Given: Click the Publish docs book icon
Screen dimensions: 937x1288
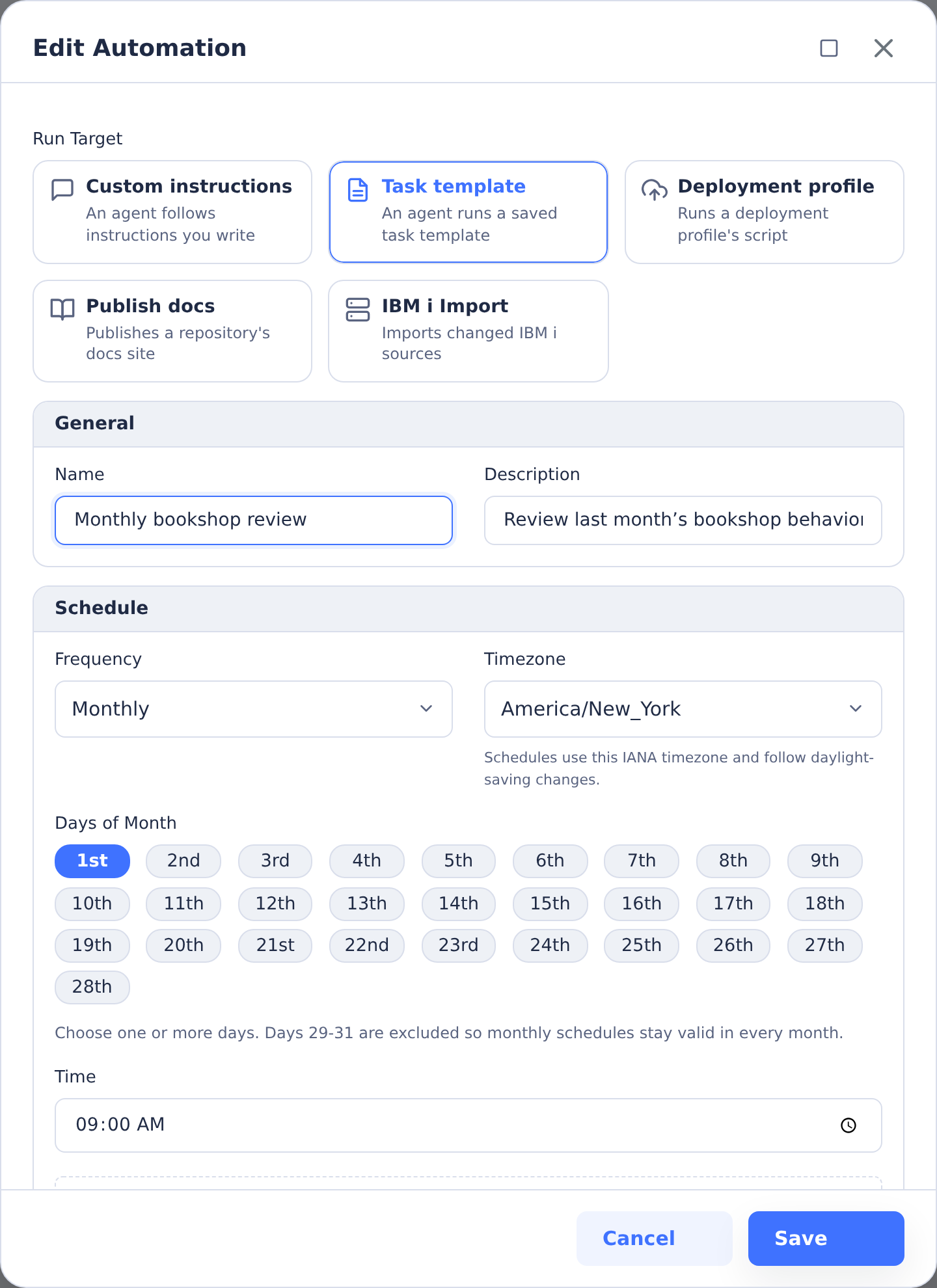Looking at the screenshot, I should 62,310.
